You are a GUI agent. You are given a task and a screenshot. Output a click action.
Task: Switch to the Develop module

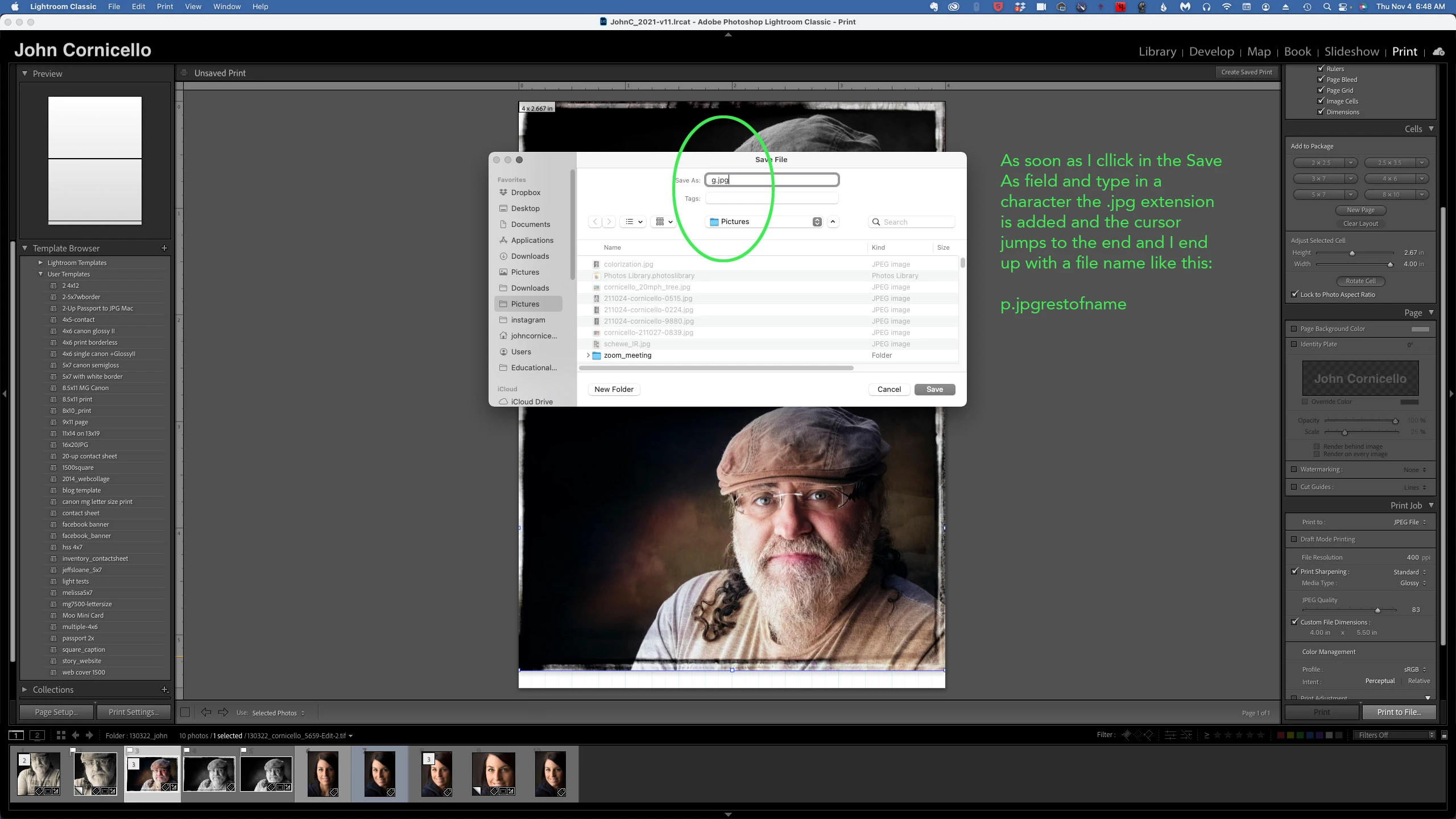[x=1211, y=52]
